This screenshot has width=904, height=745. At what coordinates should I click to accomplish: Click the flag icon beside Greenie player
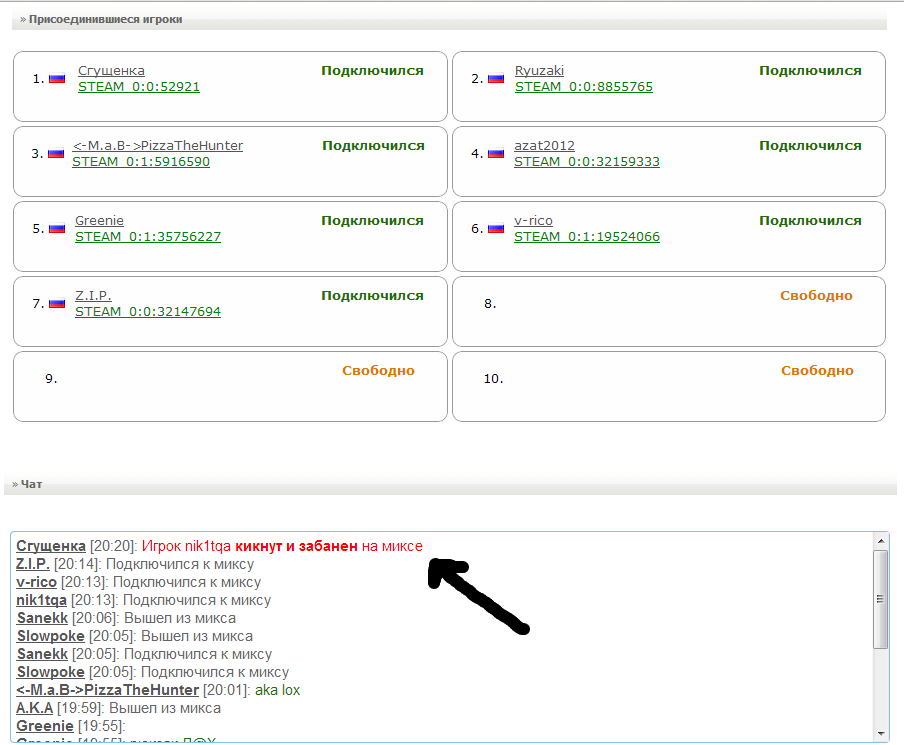coord(57,228)
